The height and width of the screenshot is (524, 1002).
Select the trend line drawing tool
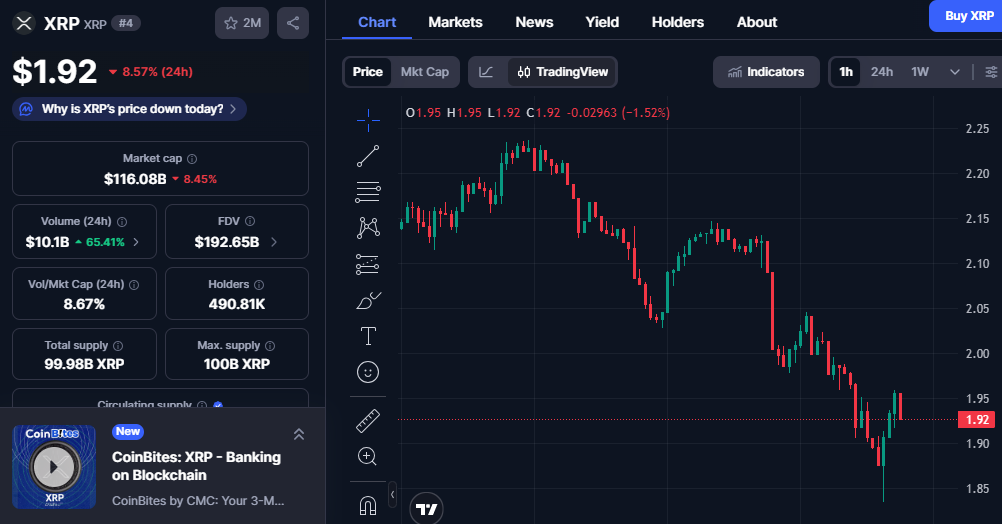coord(368,155)
